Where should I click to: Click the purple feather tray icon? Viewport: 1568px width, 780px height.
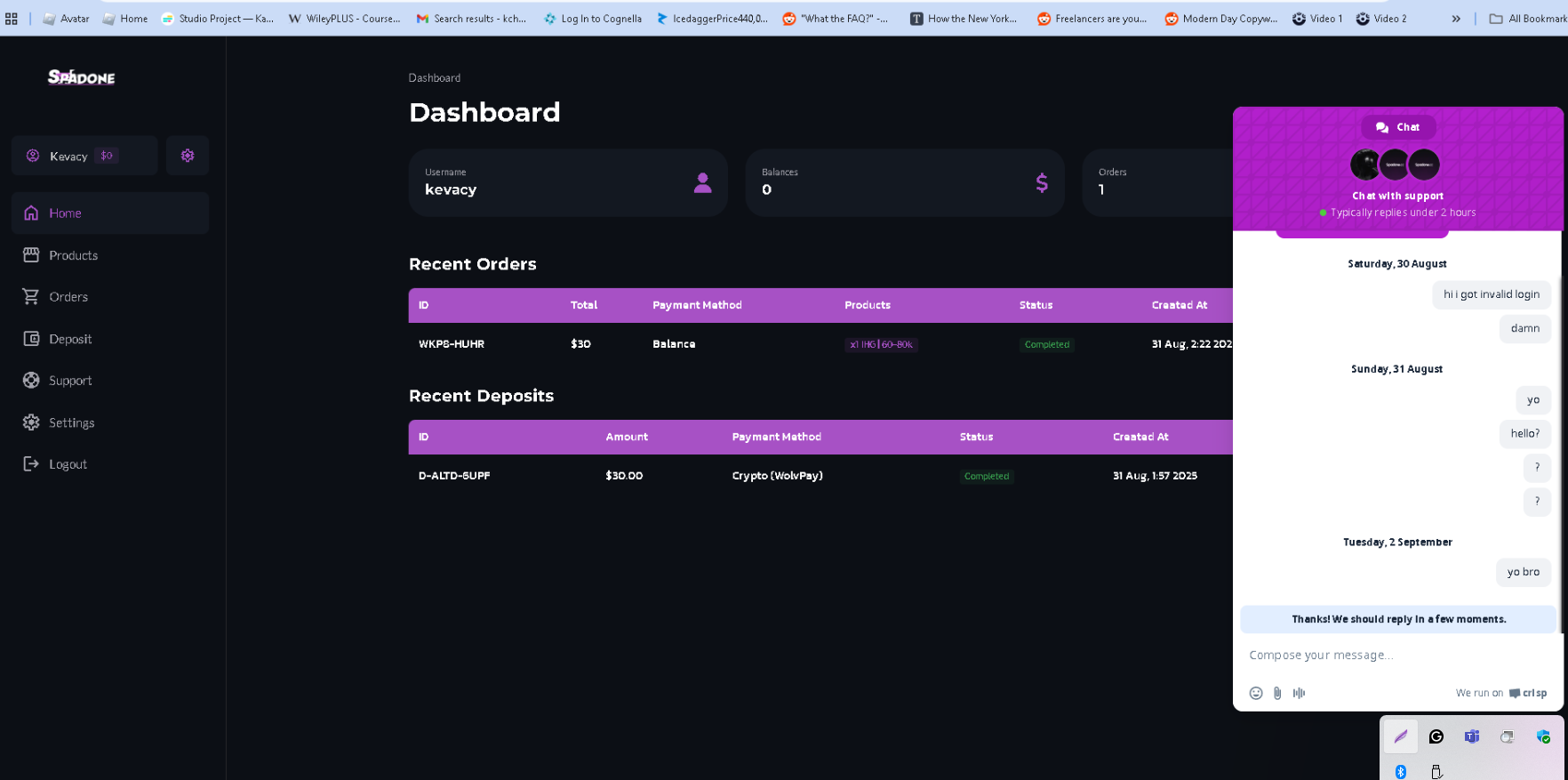[1401, 736]
